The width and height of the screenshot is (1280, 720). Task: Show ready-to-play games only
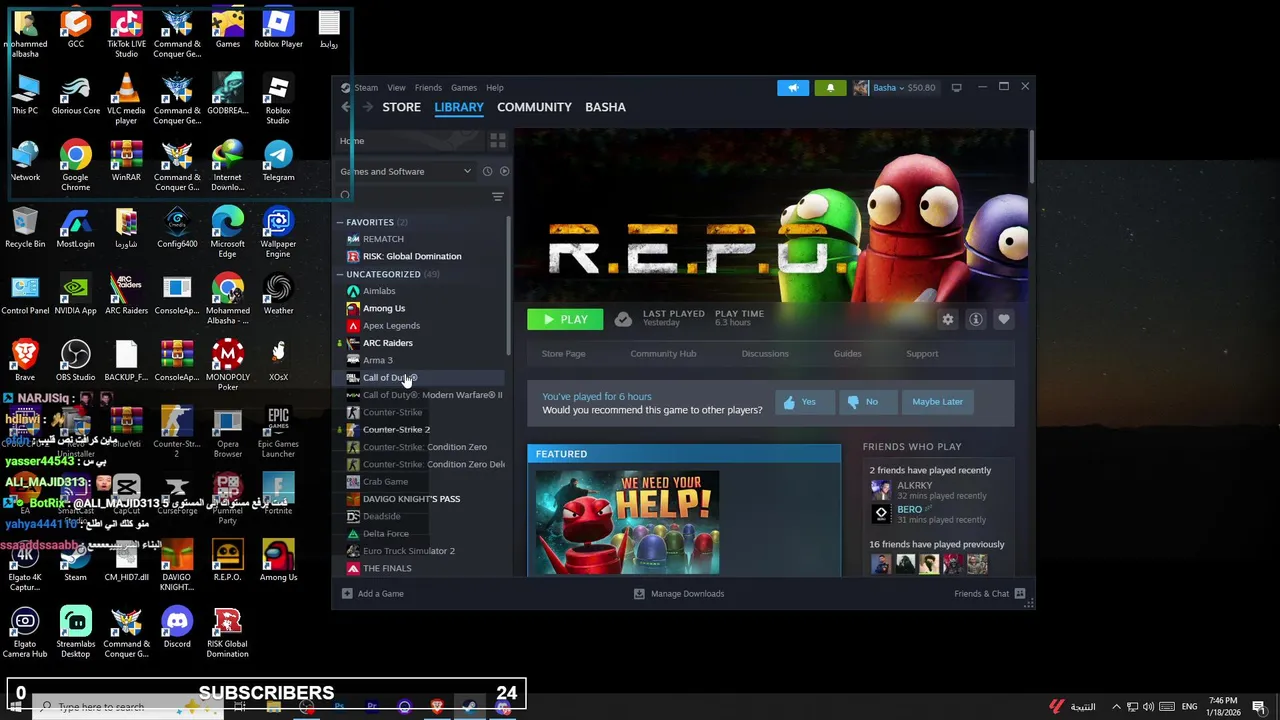pos(504,171)
